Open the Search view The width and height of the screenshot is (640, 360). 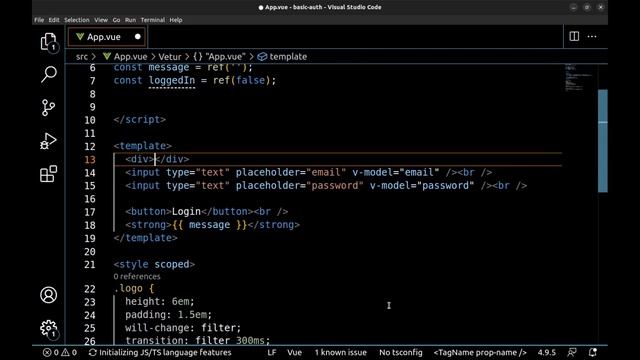[x=49, y=74]
